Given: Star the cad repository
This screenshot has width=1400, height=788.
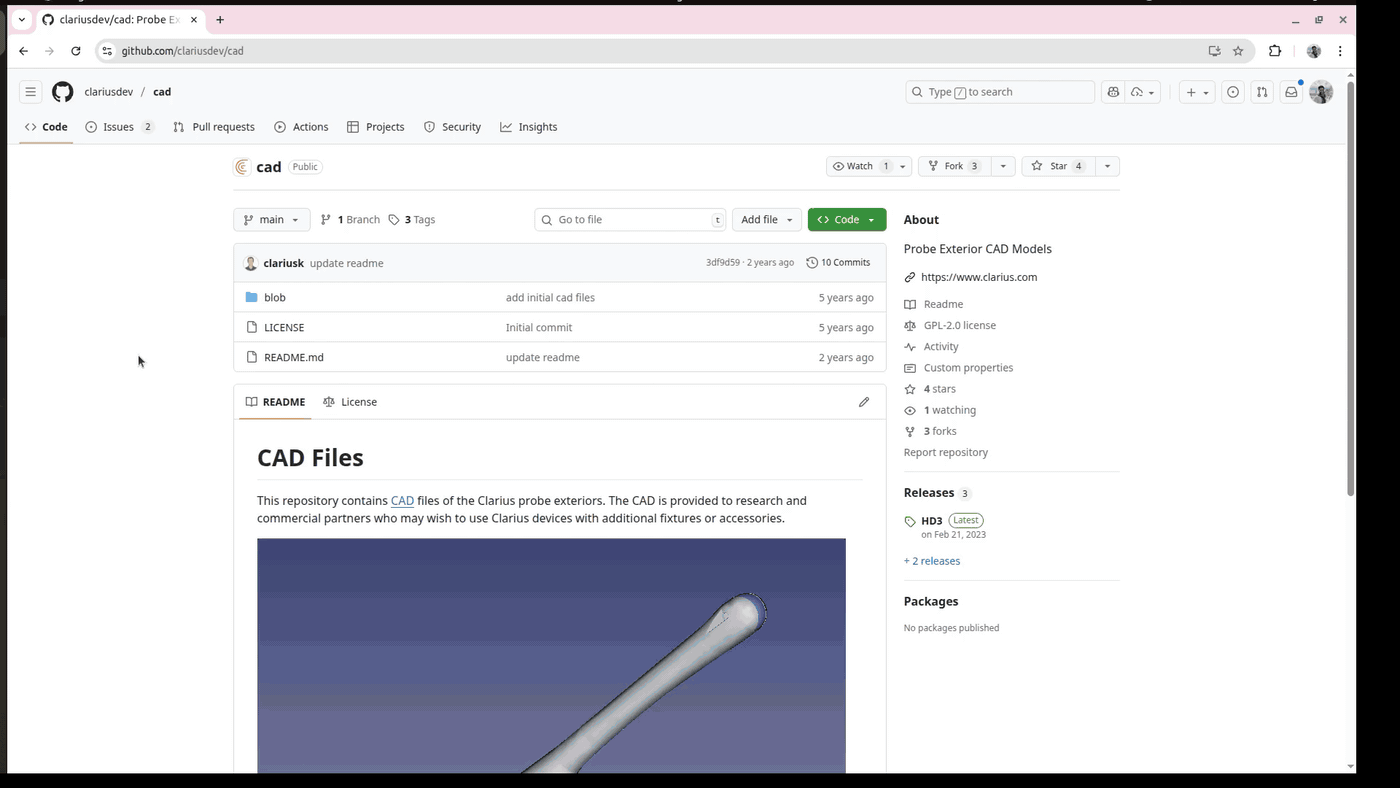Looking at the screenshot, I should click(1058, 166).
